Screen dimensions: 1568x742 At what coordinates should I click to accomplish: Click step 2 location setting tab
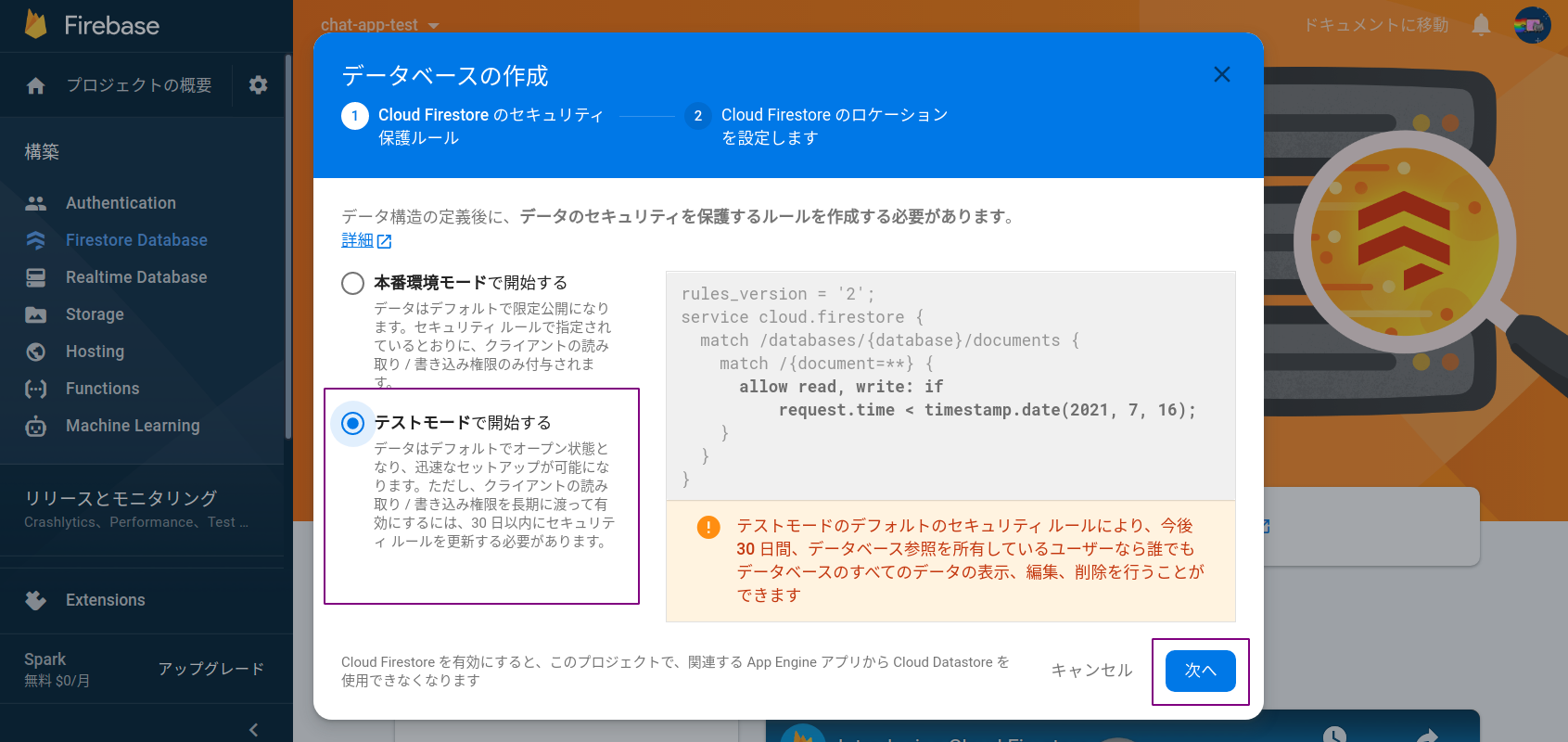coord(816,126)
